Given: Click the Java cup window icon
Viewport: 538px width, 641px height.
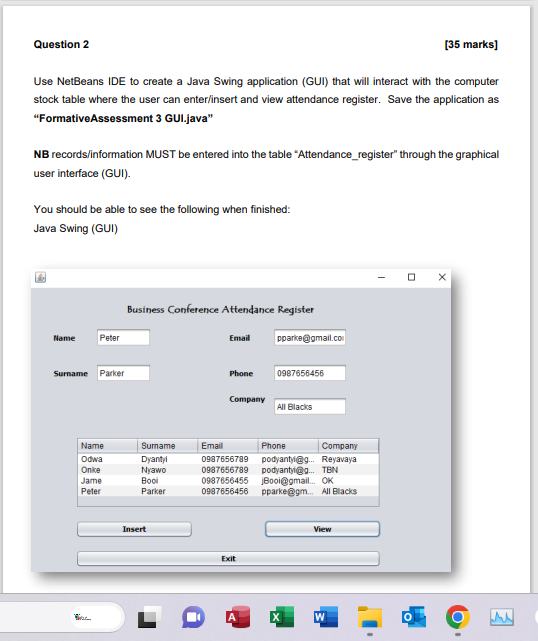Looking at the screenshot, I should coord(40,277).
